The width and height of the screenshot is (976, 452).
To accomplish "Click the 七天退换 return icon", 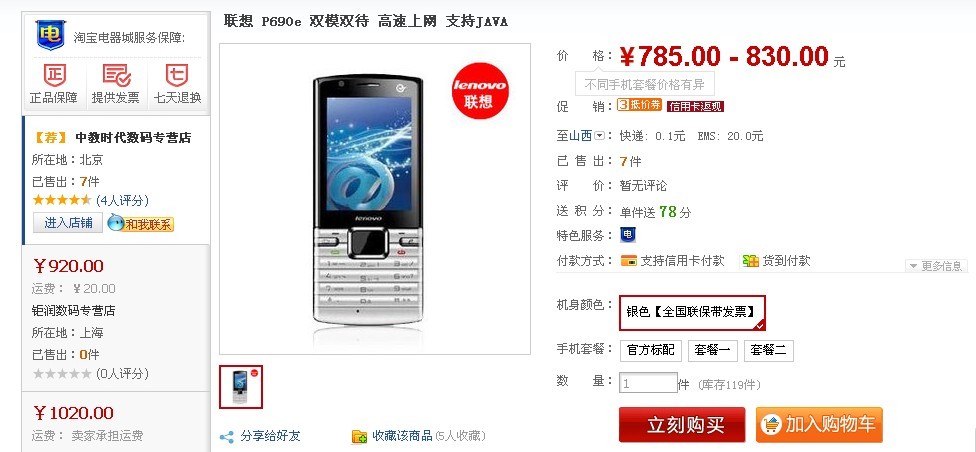I will click(177, 76).
